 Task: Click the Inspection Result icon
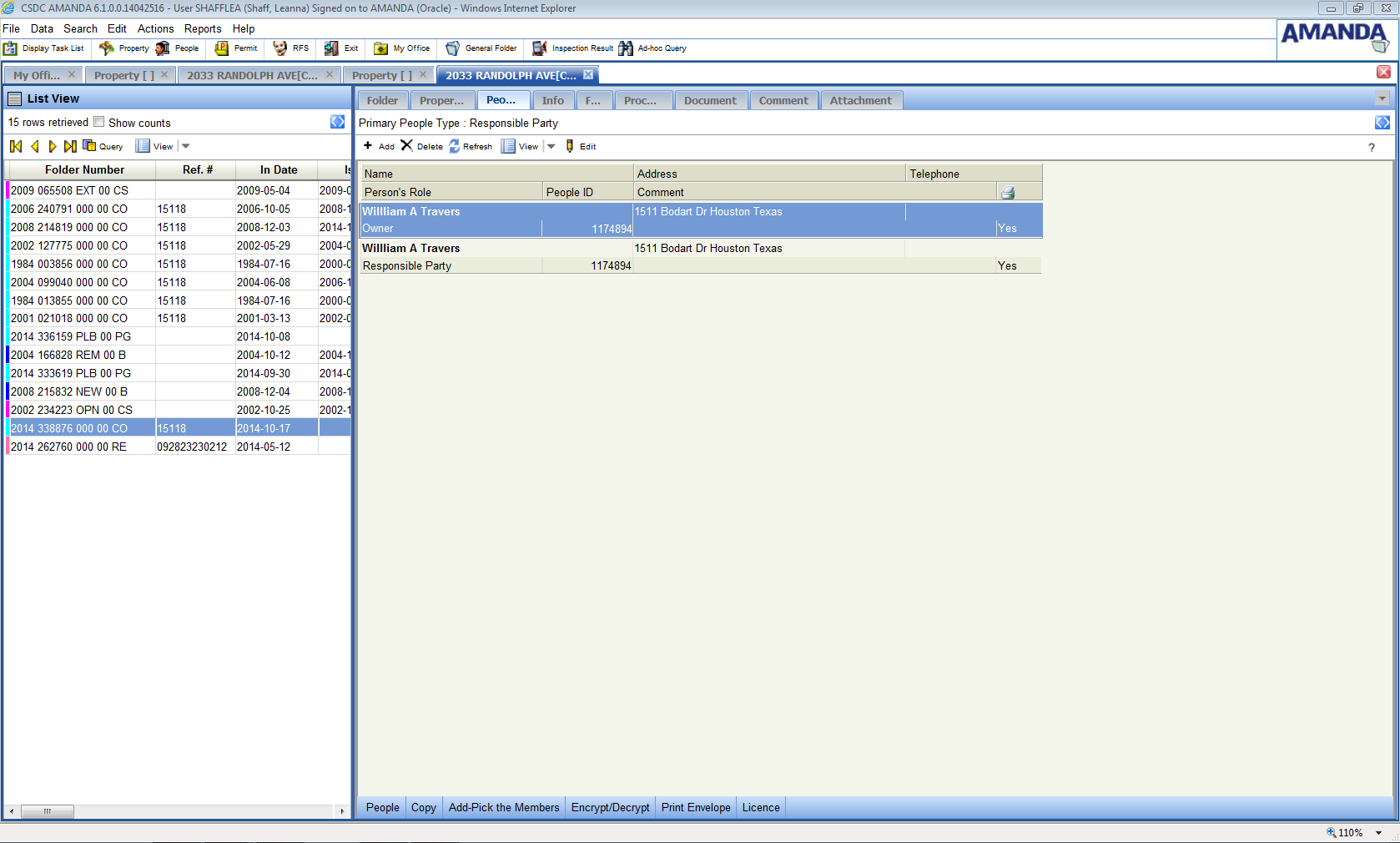[540, 48]
